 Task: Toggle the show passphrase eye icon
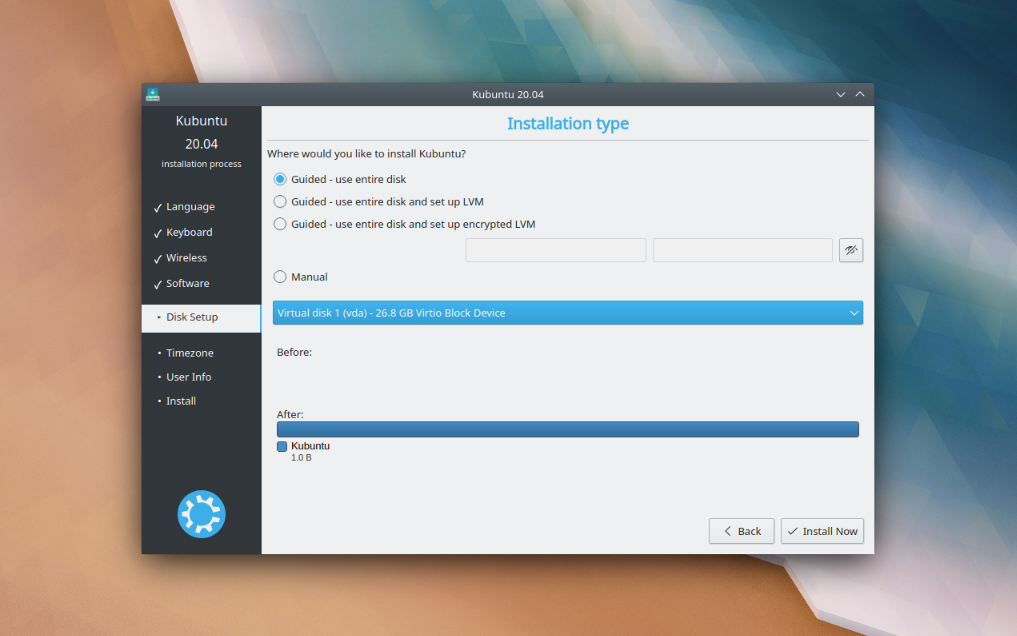point(851,250)
